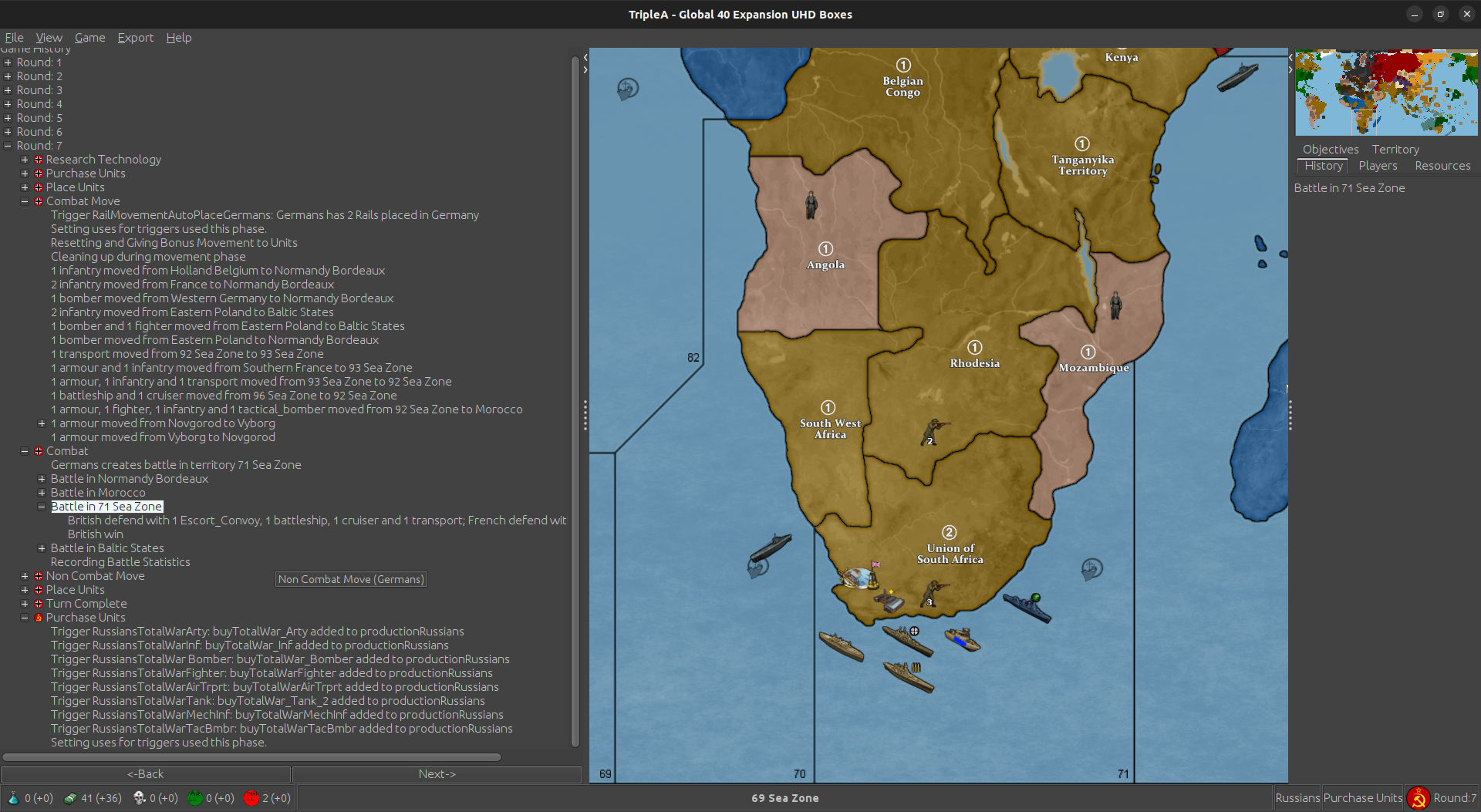Image resolution: width=1481 pixels, height=812 pixels.
Task: Switch to the Resources tab
Action: click(x=1442, y=166)
